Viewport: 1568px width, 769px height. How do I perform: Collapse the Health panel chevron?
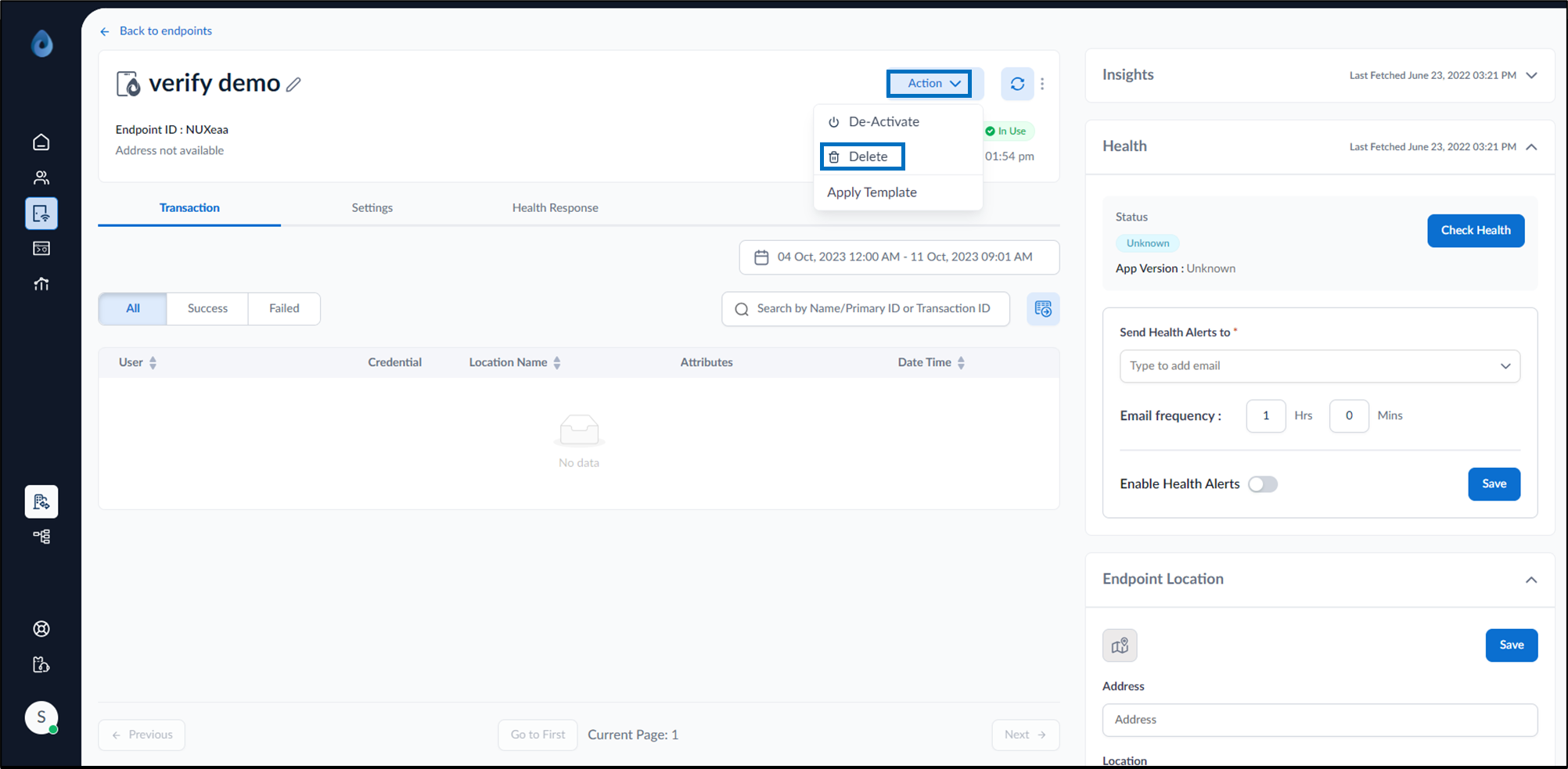point(1531,147)
